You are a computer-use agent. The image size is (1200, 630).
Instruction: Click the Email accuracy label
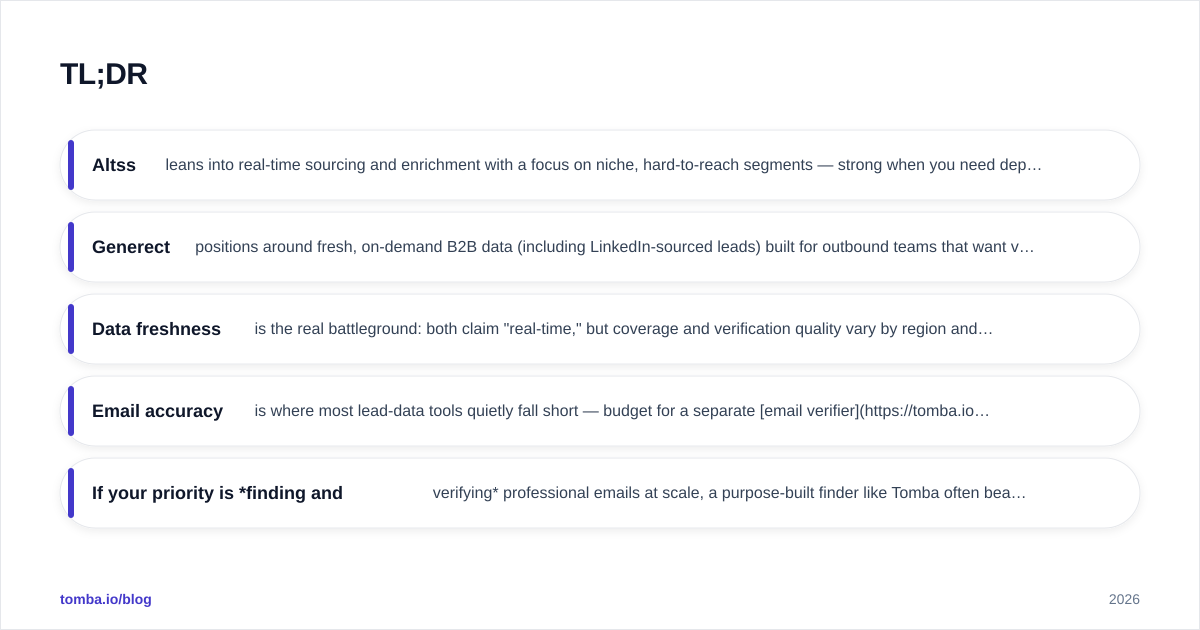coord(157,411)
